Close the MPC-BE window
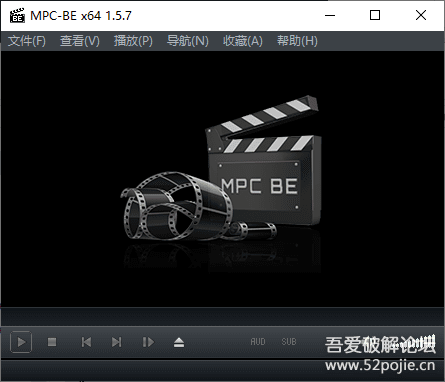Screen dimensions: 445x382 pyautogui.click(x=421, y=15)
